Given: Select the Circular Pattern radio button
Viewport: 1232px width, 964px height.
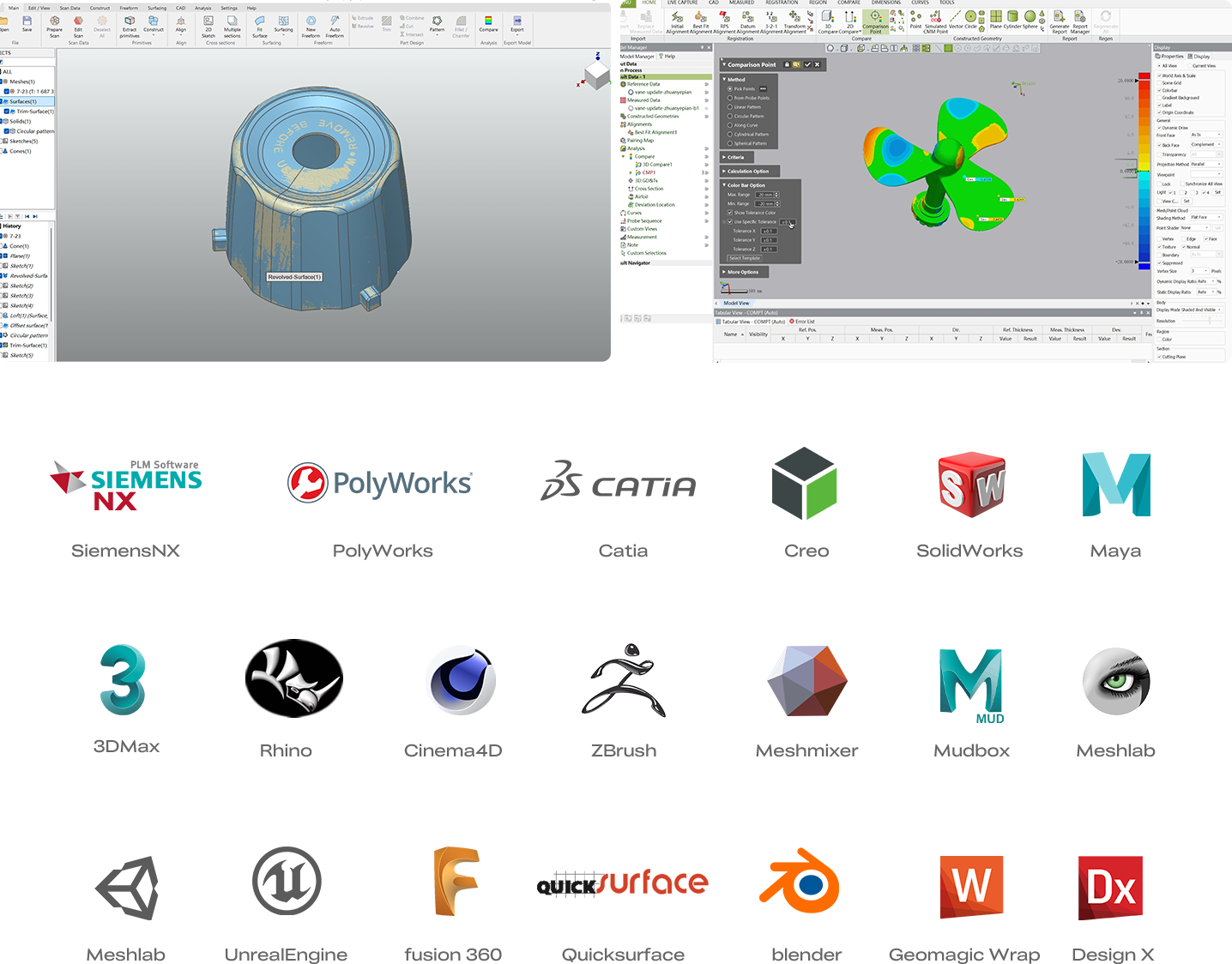Looking at the screenshot, I should [x=730, y=116].
